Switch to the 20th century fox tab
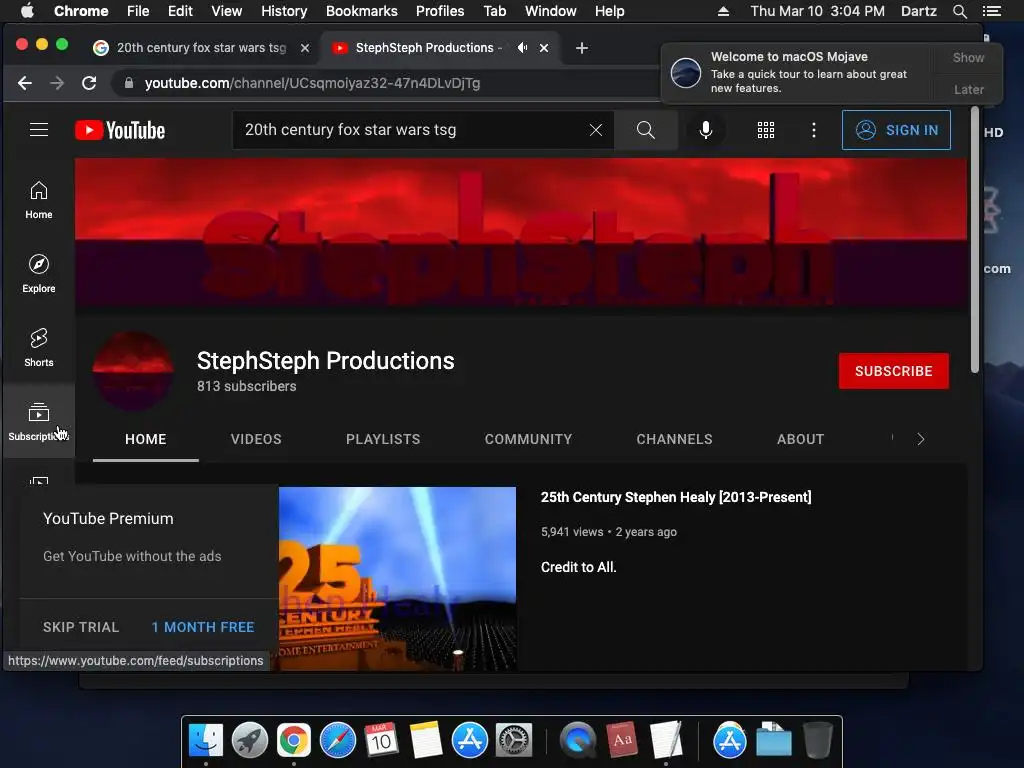 coord(201,48)
